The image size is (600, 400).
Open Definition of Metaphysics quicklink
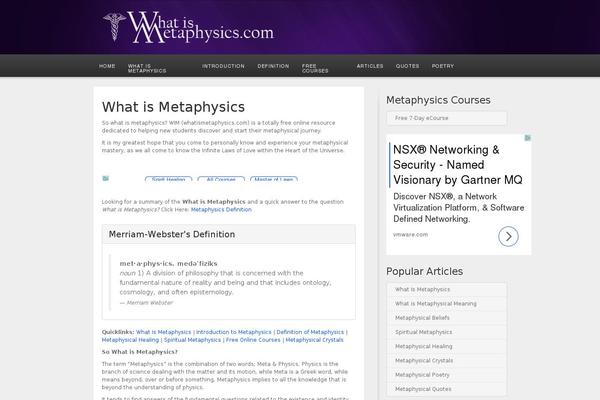(x=310, y=332)
